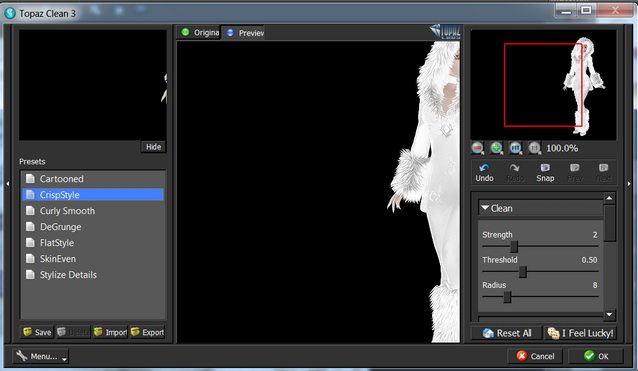Click the Radius slider handle
Screen dimensions: 638x371
coord(507,297)
